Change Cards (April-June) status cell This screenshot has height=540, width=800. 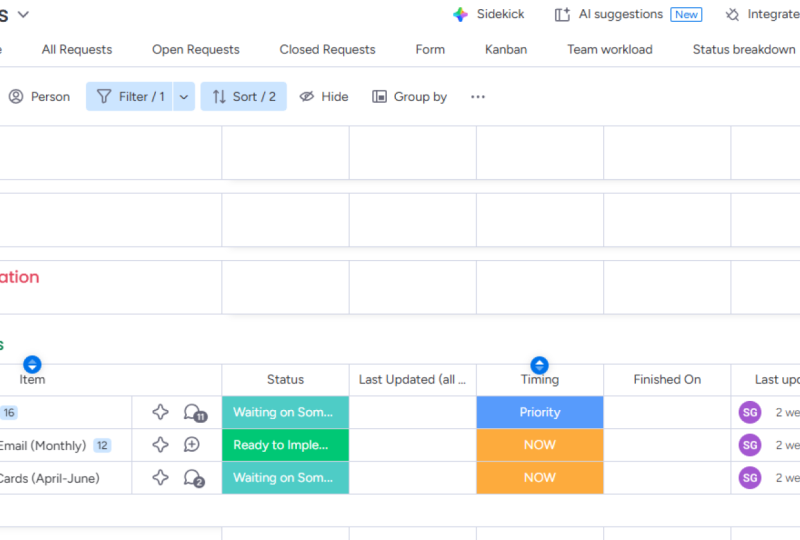click(x=285, y=477)
